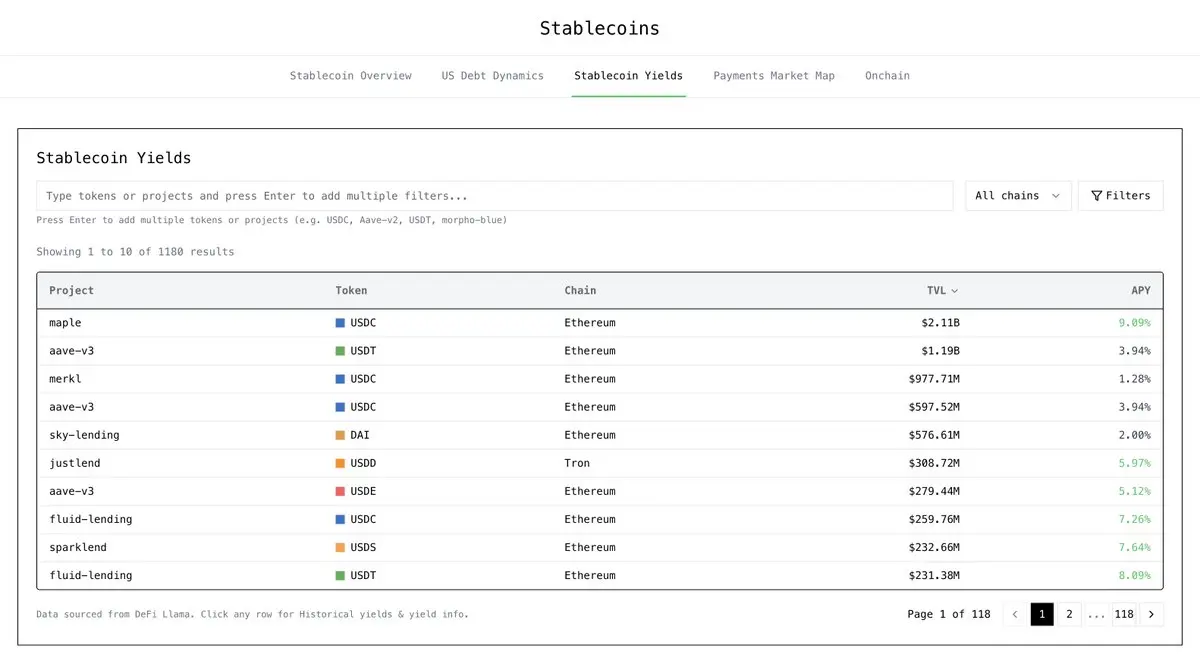Open the maple project row
This screenshot has height=661, width=1200.
(600, 323)
